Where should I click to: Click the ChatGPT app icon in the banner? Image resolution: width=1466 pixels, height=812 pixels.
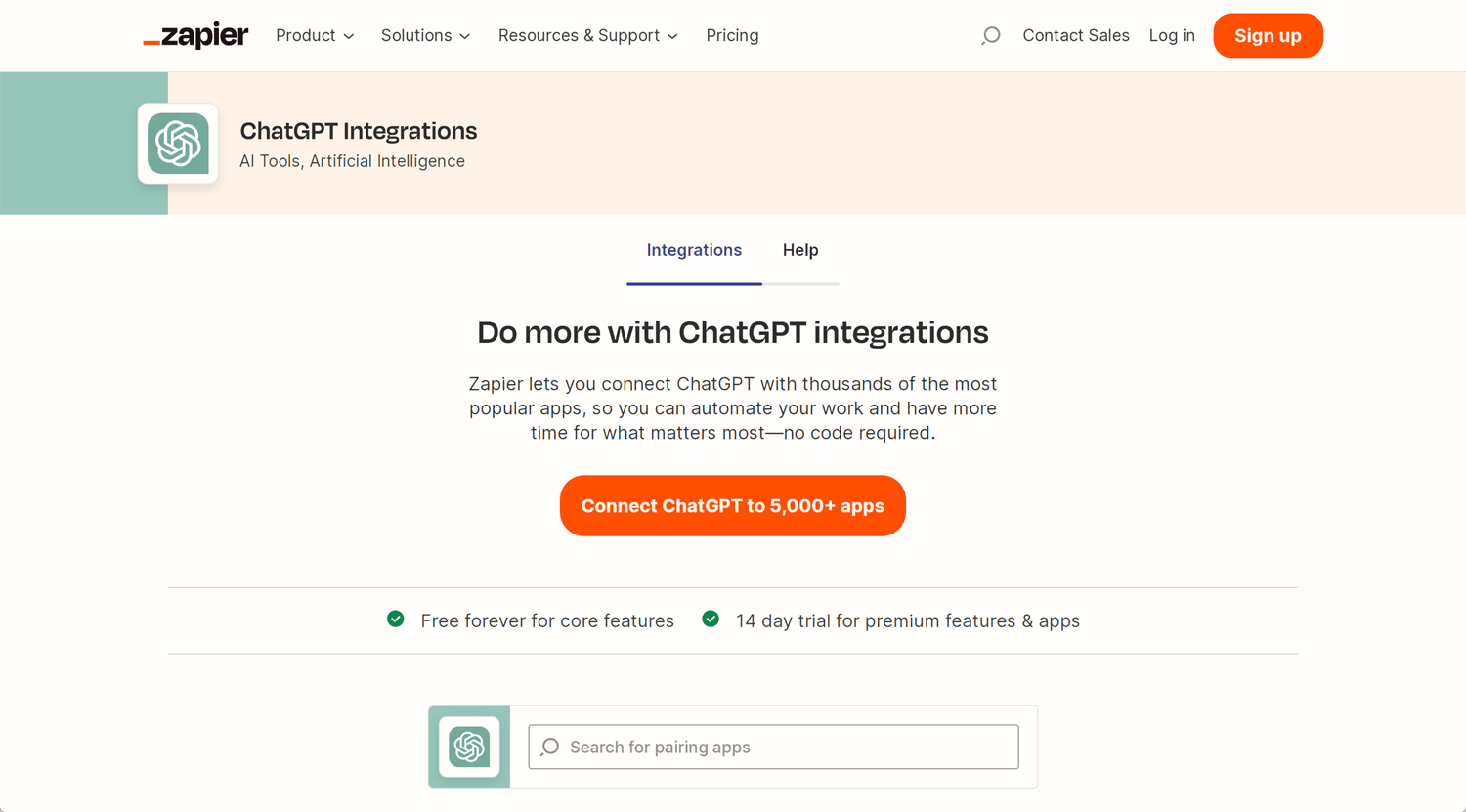click(178, 144)
